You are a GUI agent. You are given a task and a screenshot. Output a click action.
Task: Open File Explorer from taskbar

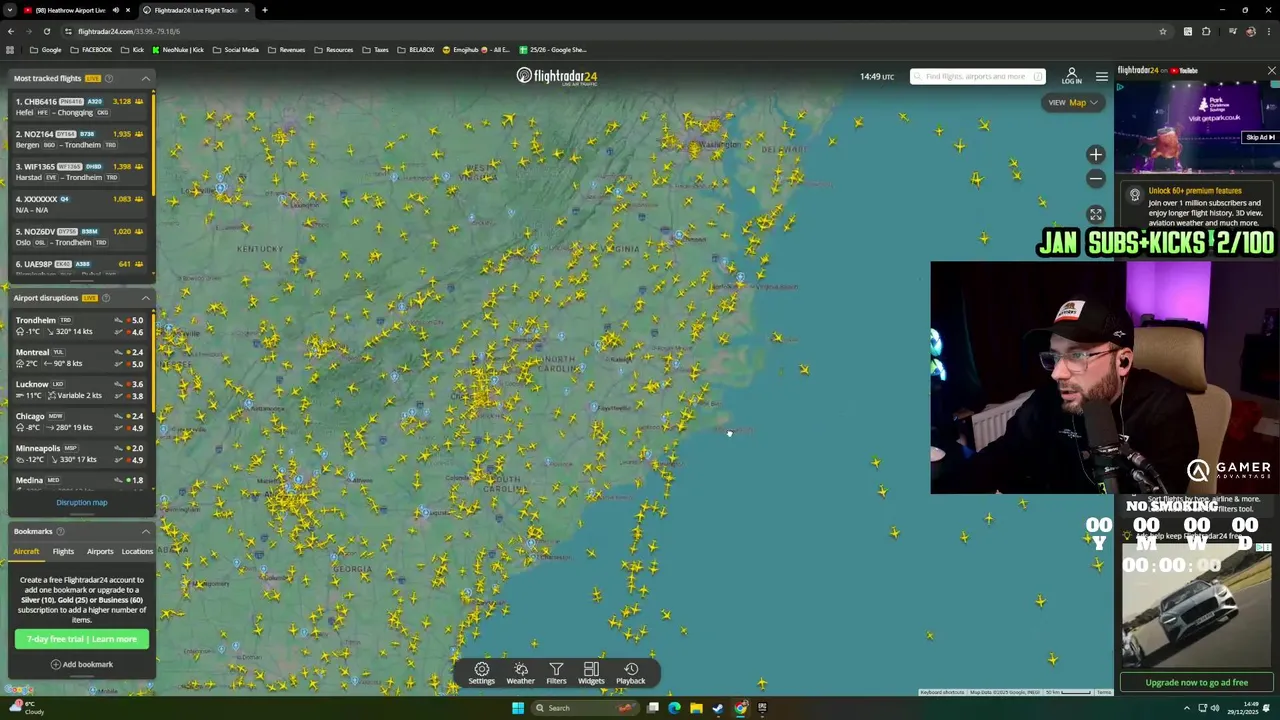[x=696, y=708]
